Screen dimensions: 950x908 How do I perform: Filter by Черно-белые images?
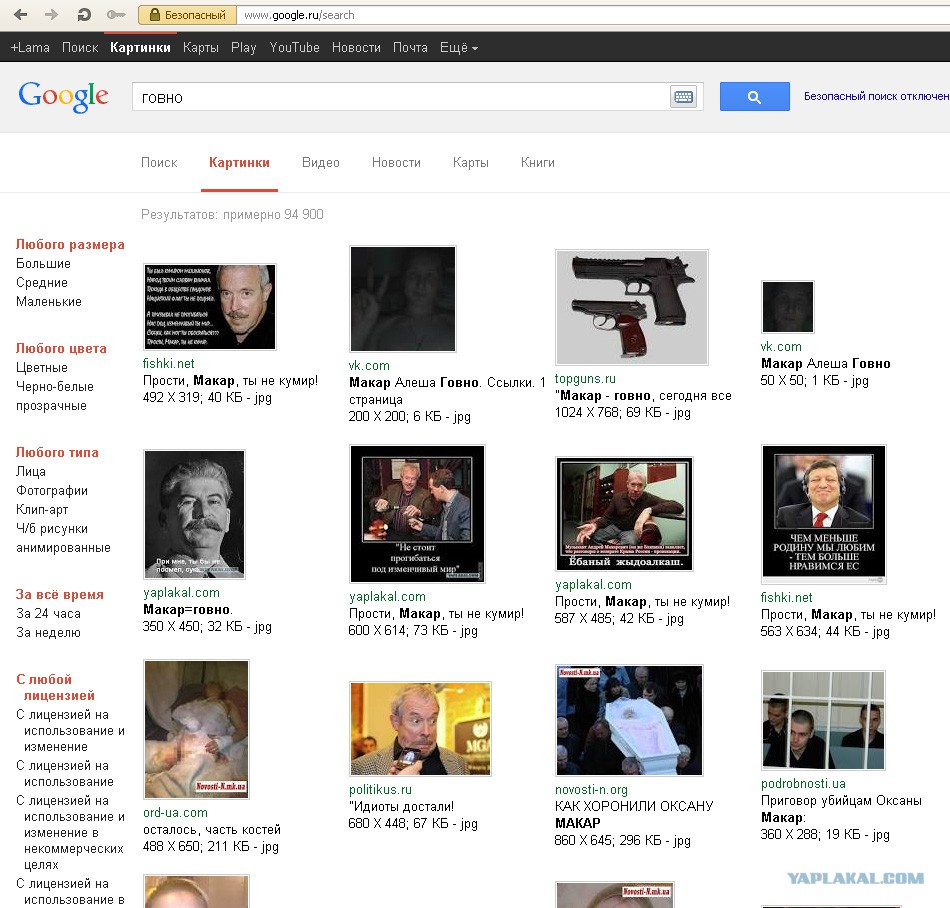pyautogui.click(x=55, y=386)
